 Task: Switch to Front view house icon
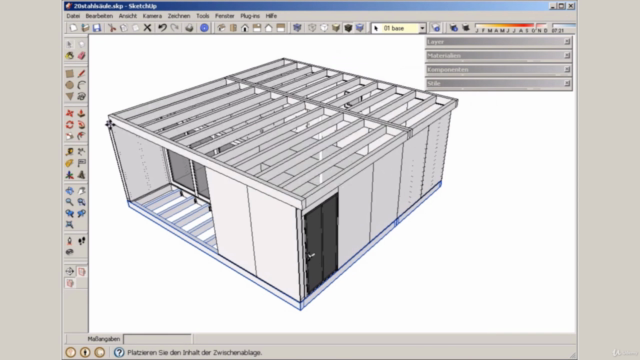coord(245,28)
